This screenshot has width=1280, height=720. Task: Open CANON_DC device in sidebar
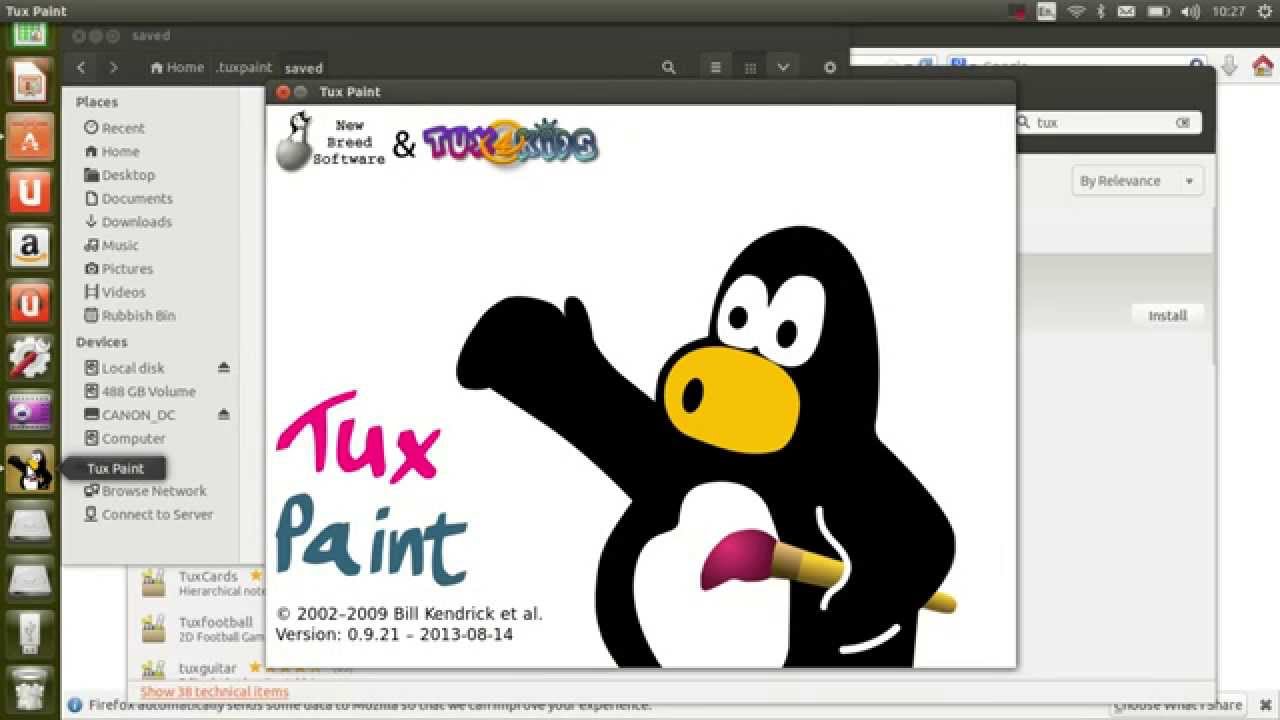pyautogui.click(x=128, y=415)
